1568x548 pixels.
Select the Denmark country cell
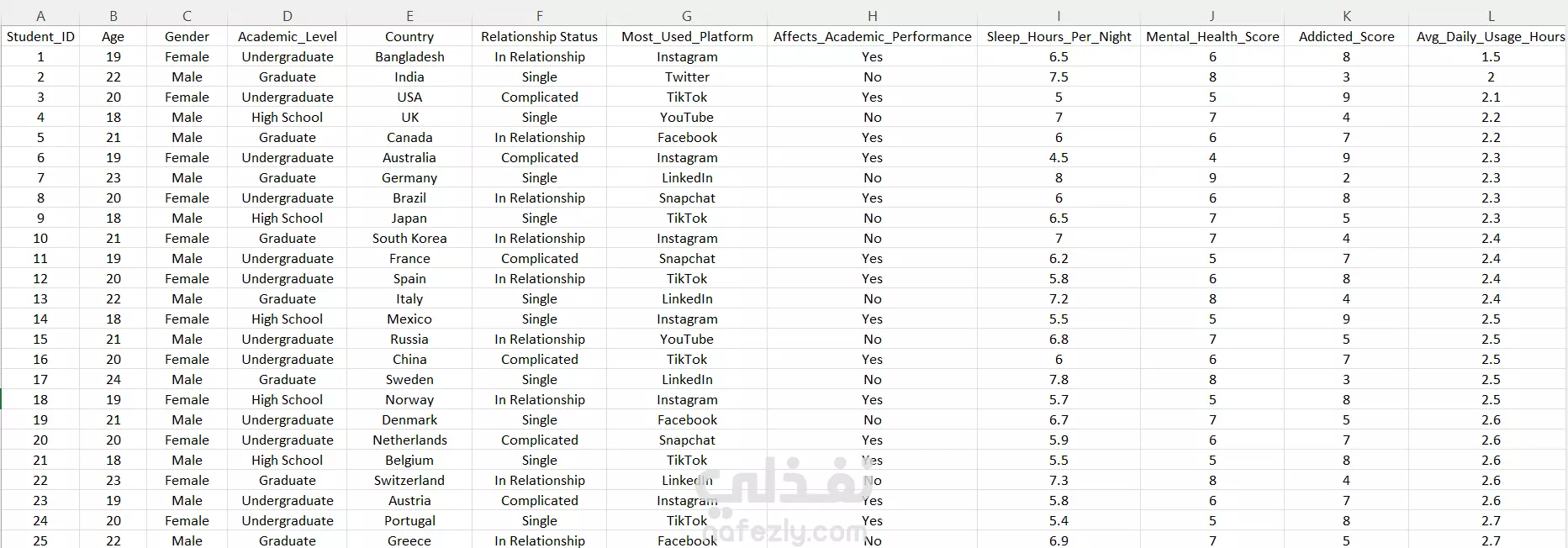409,419
